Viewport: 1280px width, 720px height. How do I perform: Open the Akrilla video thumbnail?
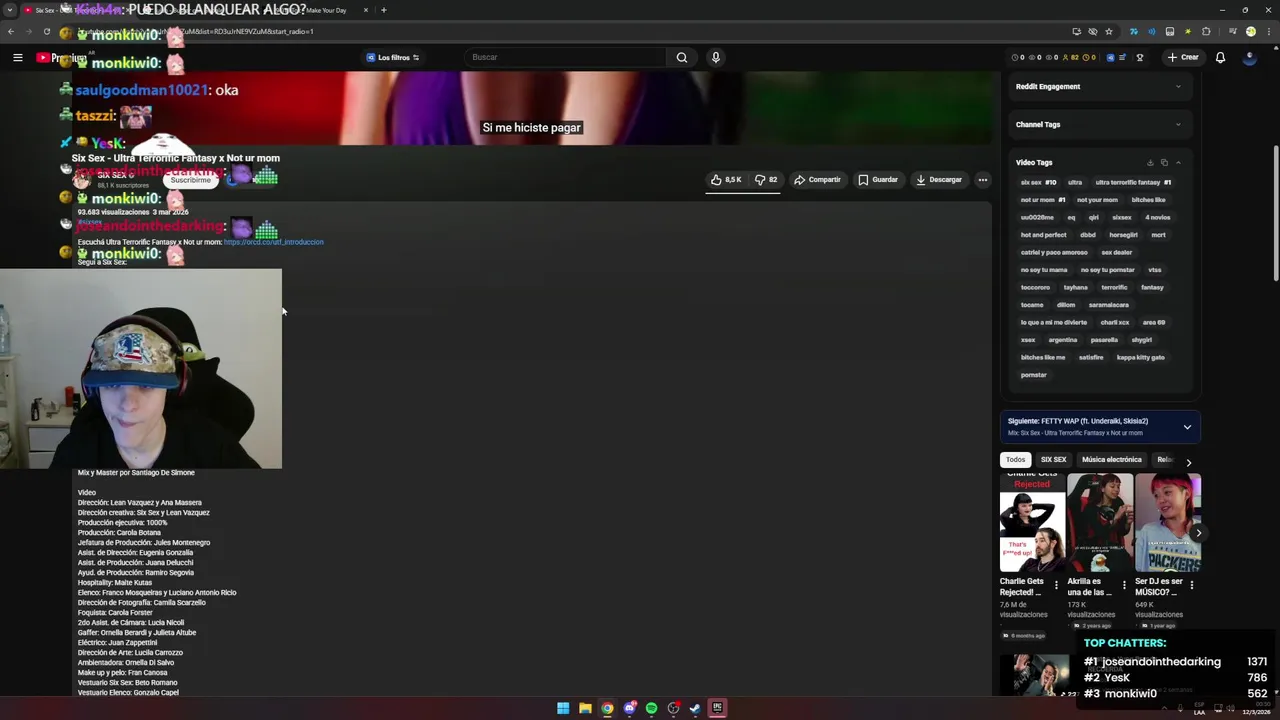click(x=1100, y=523)
